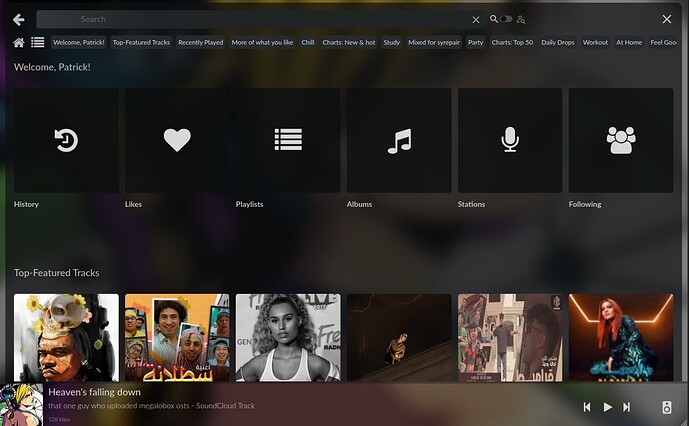Switch to the Chill tab

pyautogui.click(x=308, y=42)
